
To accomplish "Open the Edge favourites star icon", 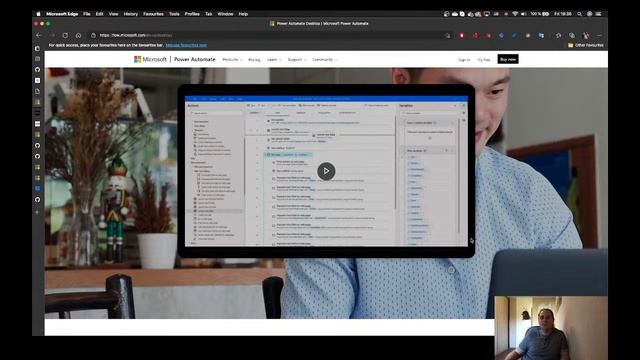I will [x=558, y=36].
